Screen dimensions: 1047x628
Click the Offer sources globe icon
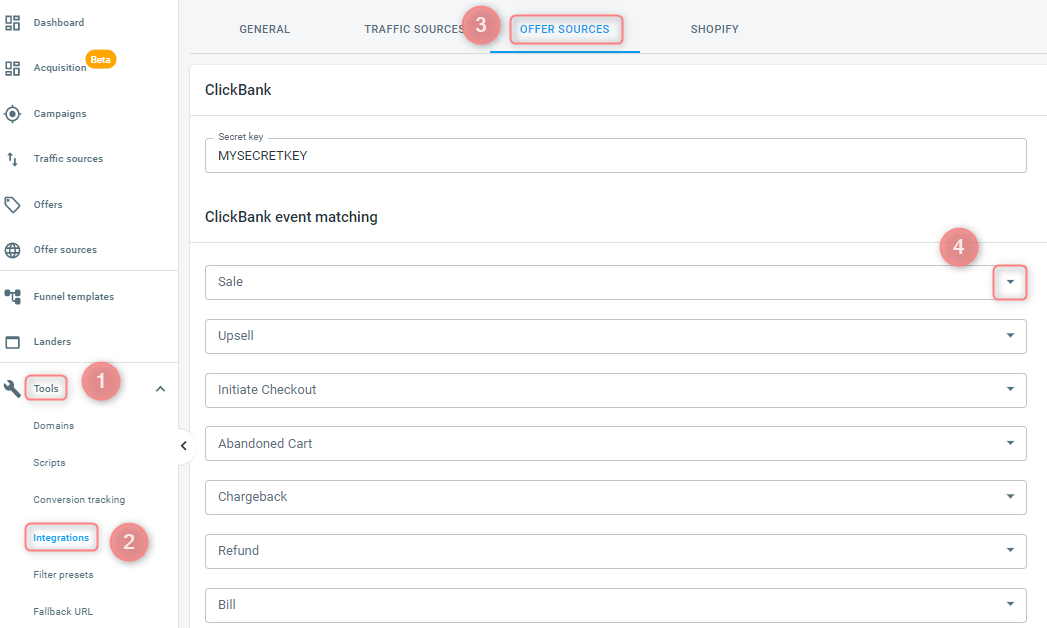click(12, 250)
